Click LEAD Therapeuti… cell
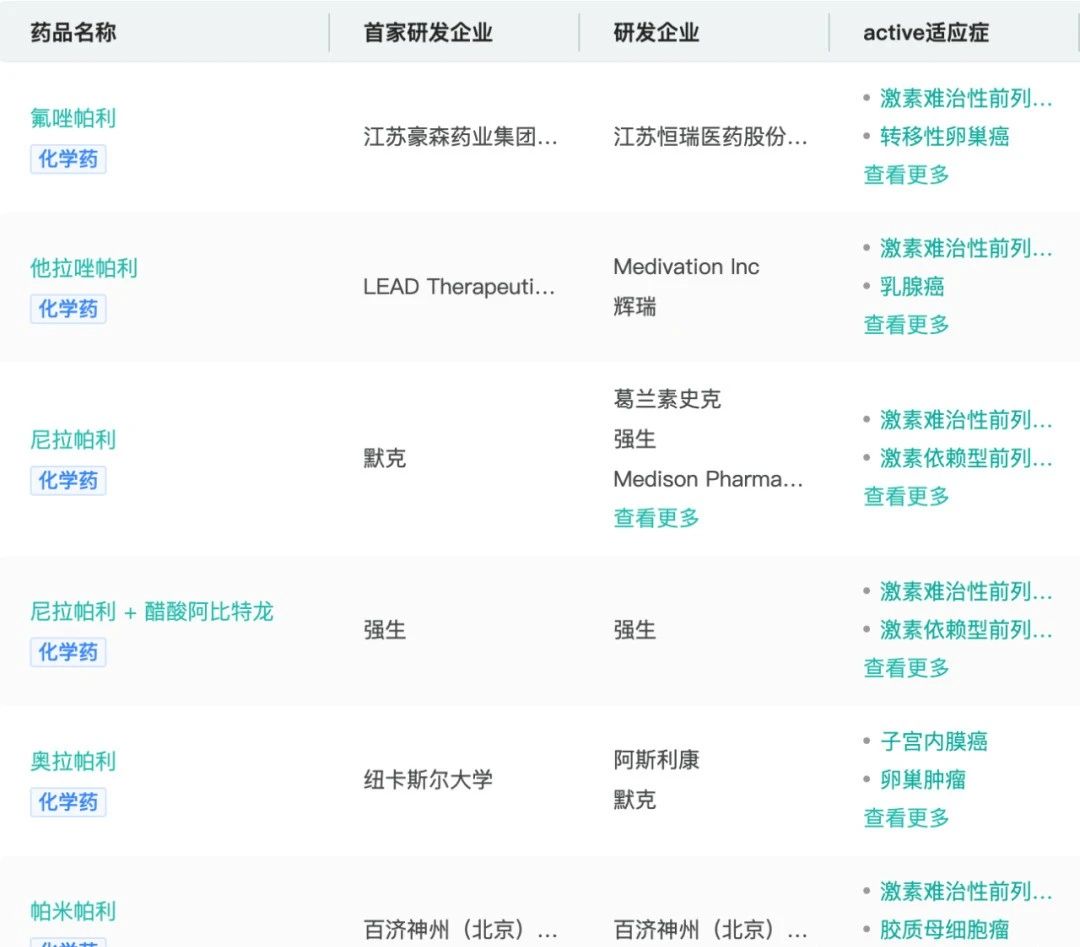This screenshot has width=1080, height=947. click(x=459, y=287)
